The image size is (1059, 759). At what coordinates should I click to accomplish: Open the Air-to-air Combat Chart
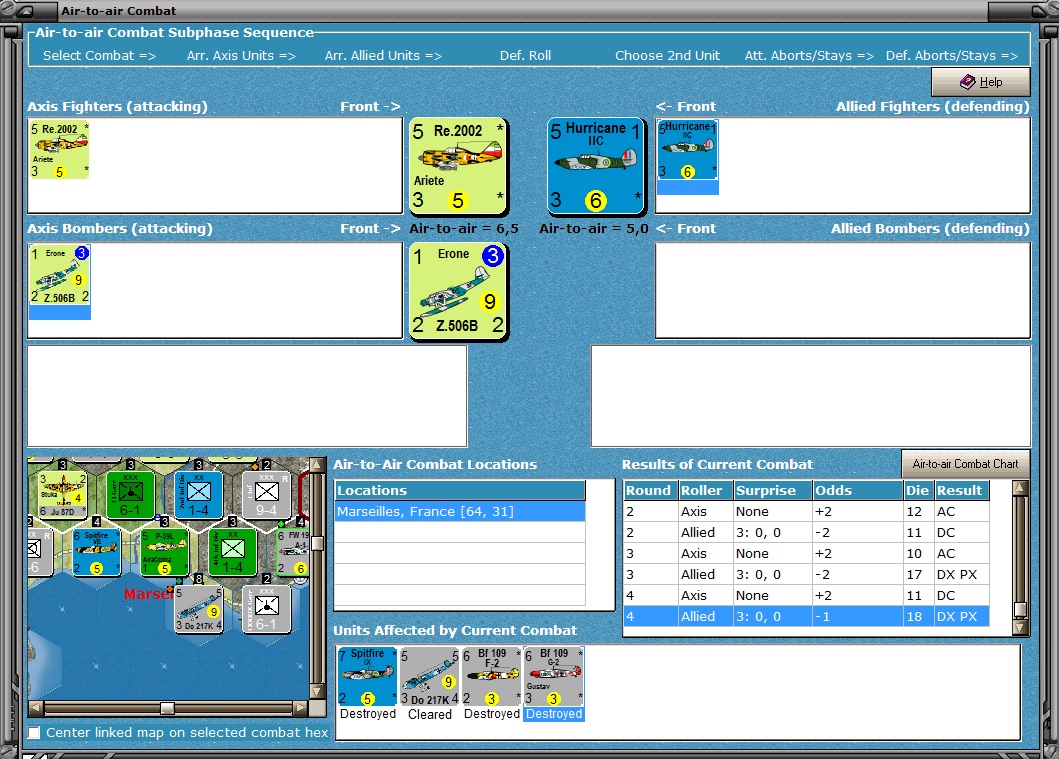pyautogui.click(x=965, y=464)
